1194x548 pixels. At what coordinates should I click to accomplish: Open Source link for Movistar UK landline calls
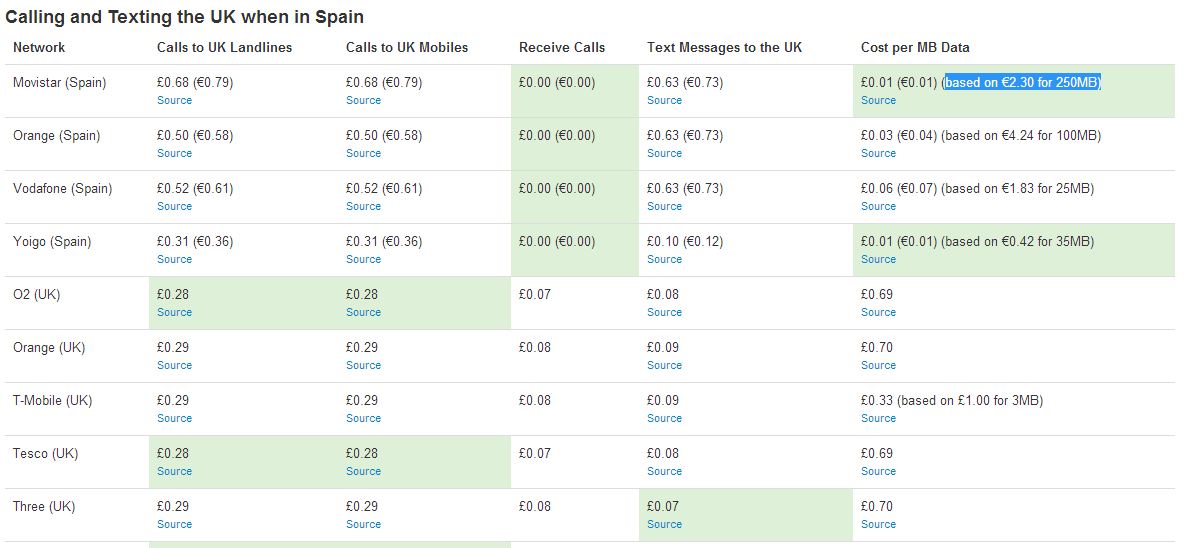point(174,100)
